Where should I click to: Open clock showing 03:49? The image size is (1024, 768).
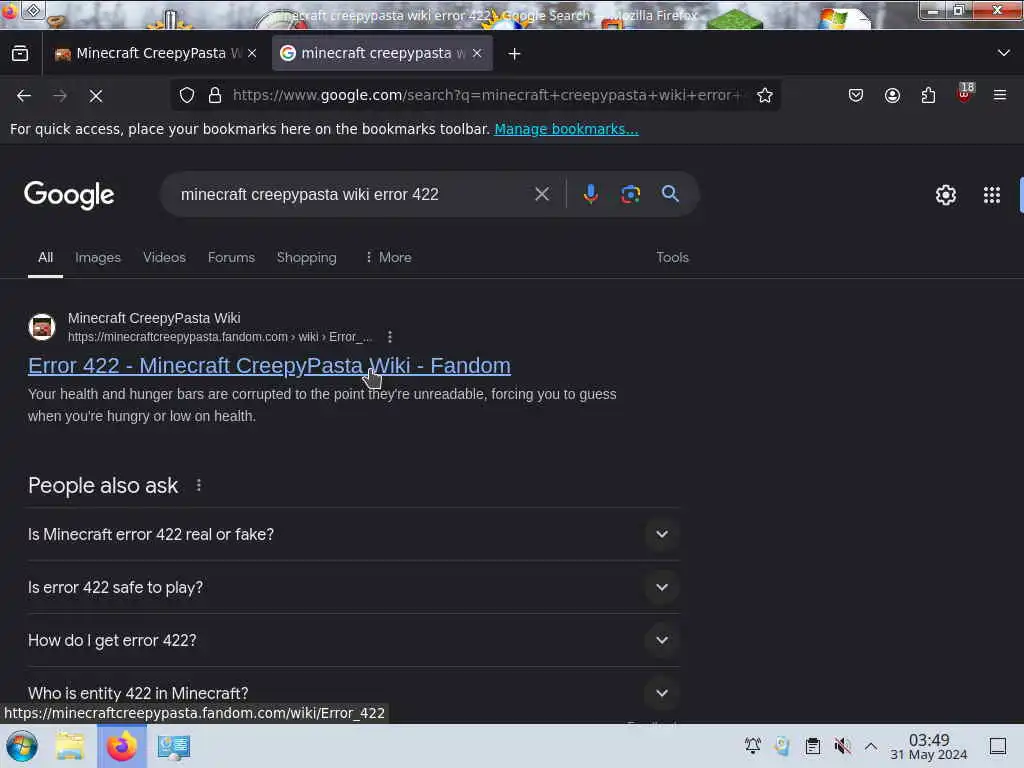pyautogui.click(x=929, y=746)
